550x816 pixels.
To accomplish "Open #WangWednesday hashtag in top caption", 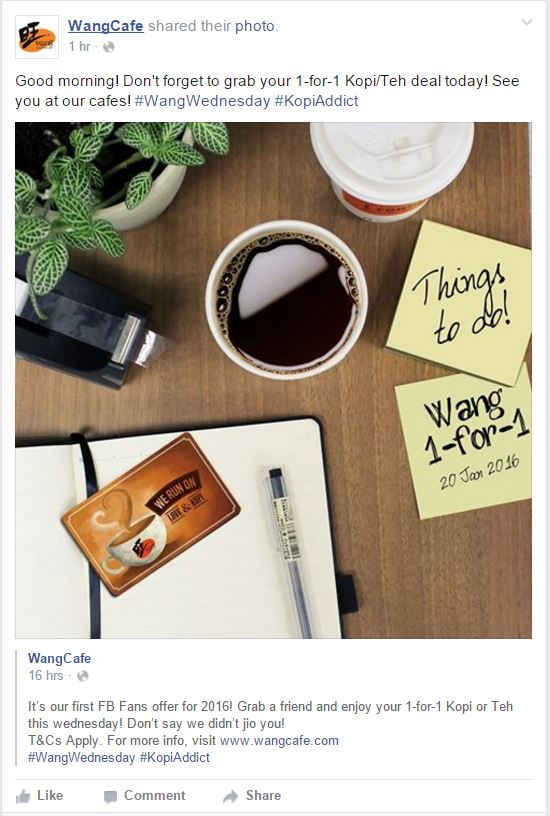I will tap(202, 101).
